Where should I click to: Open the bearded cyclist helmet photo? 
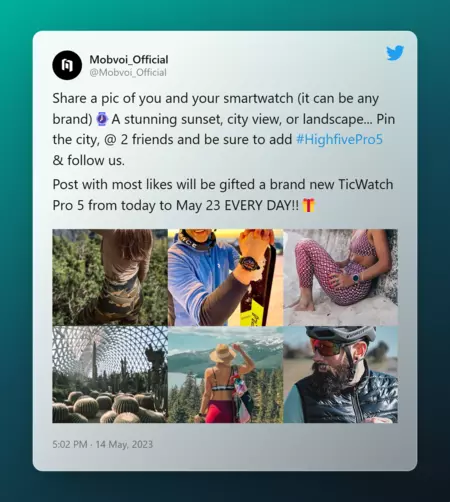click(340, 375)
